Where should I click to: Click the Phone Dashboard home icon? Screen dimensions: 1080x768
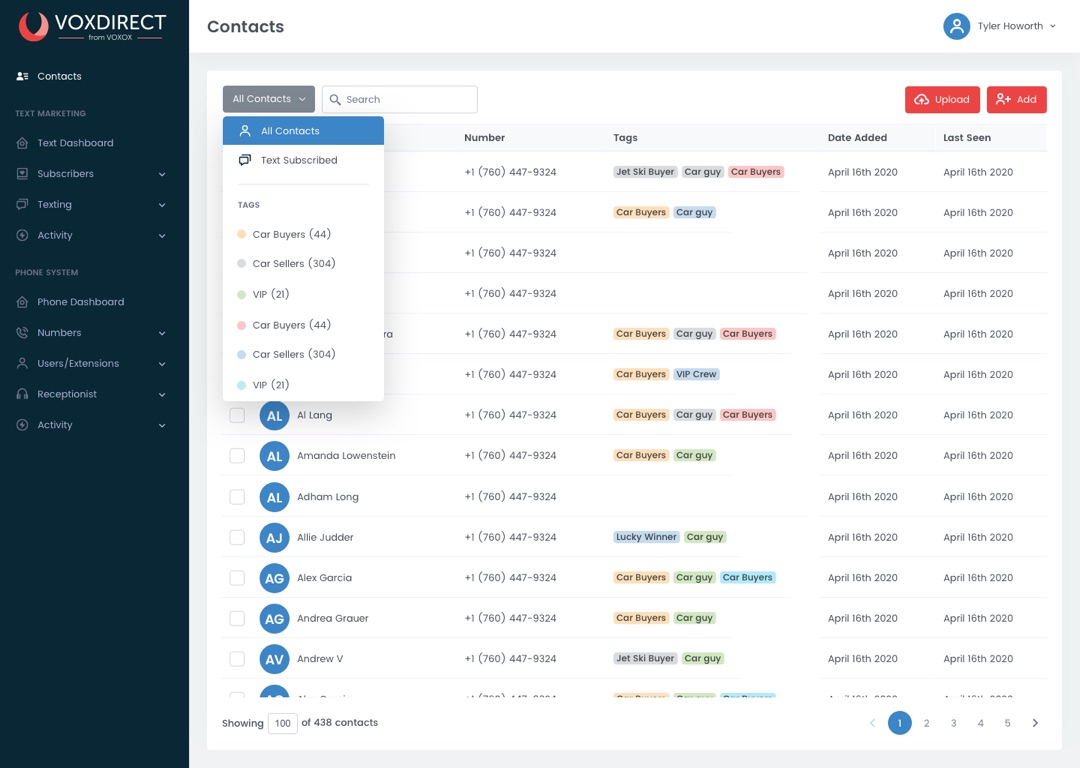click(22, 302)
